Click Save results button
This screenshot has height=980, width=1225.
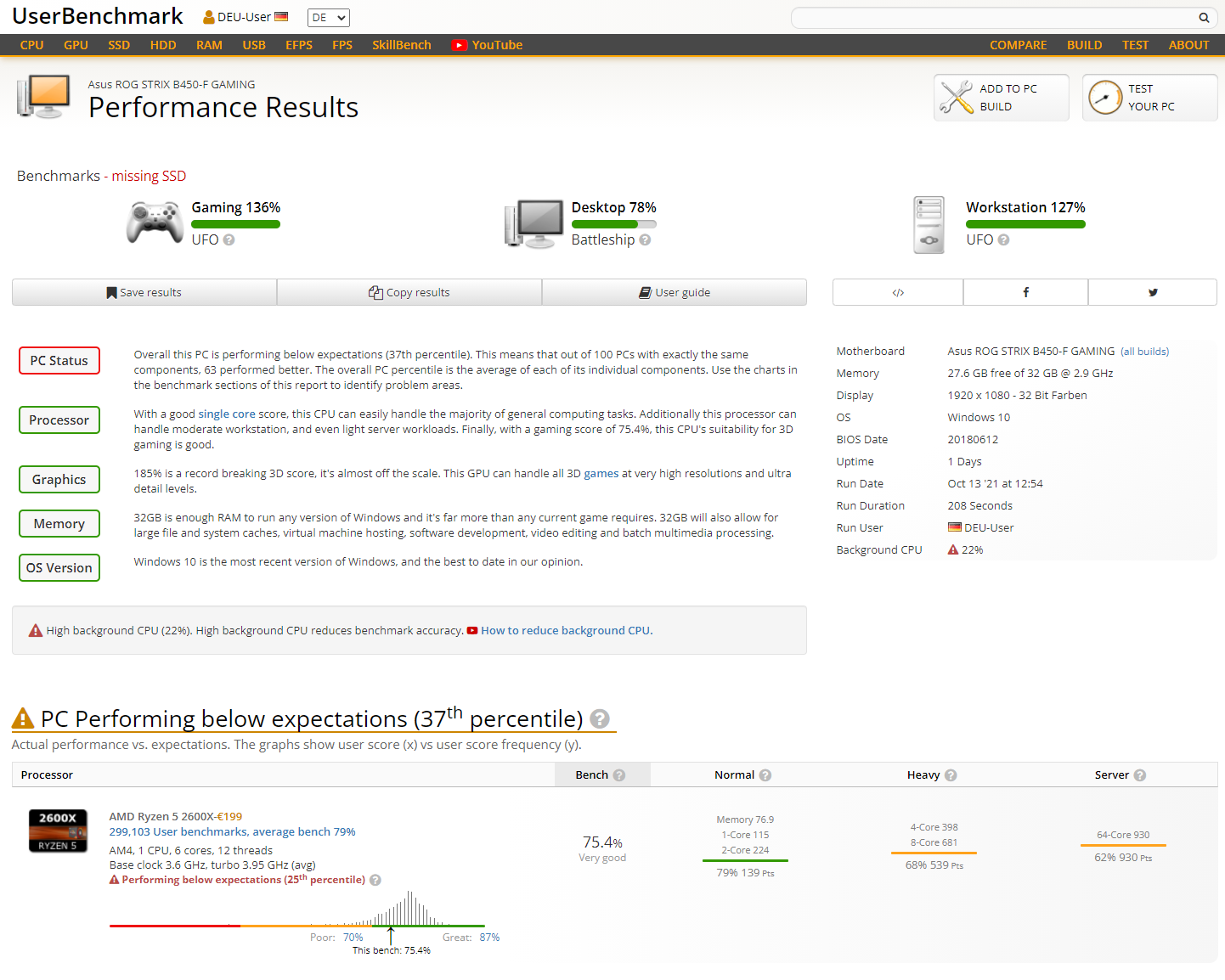(x=144, y=292)
